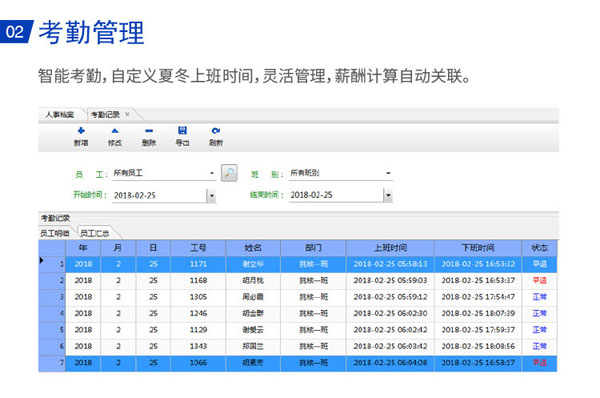Image resolution: width=600 pixels, height=398 pixels.
Task: Select row header number 6
Action: point(52,346)
